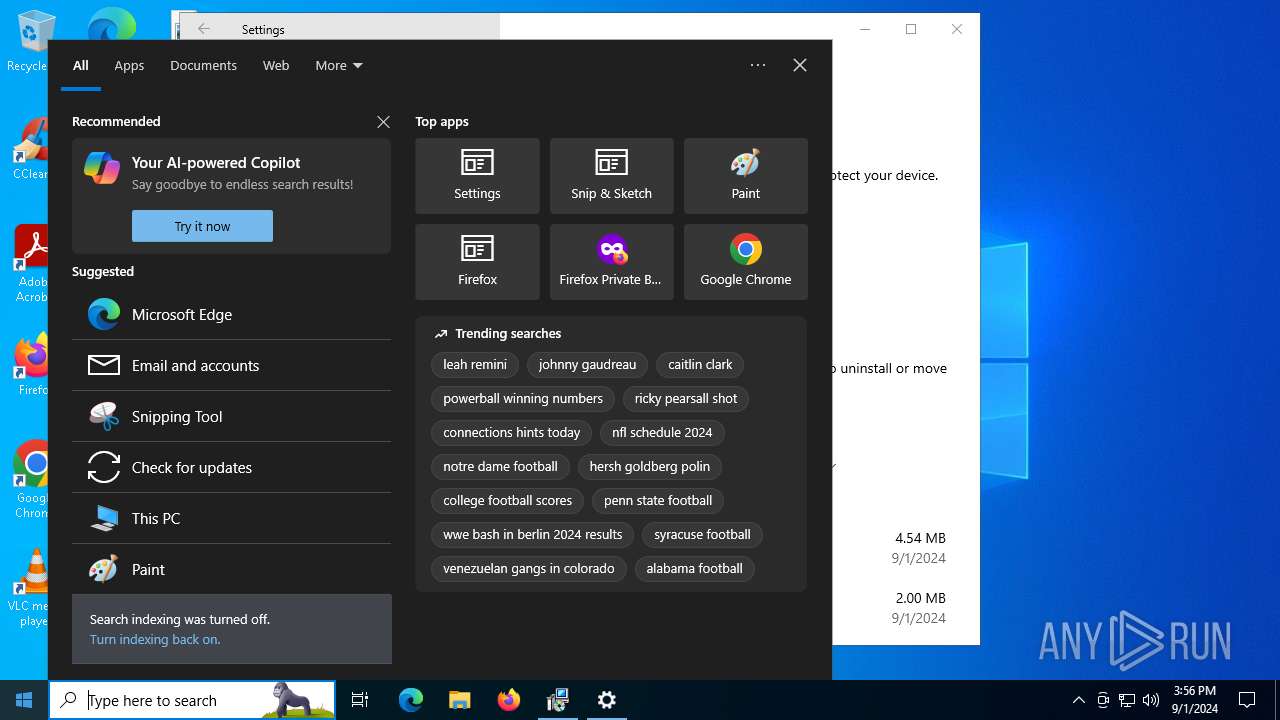
Task: Select powerball winning numbers trending search
Action: point(523,398)
